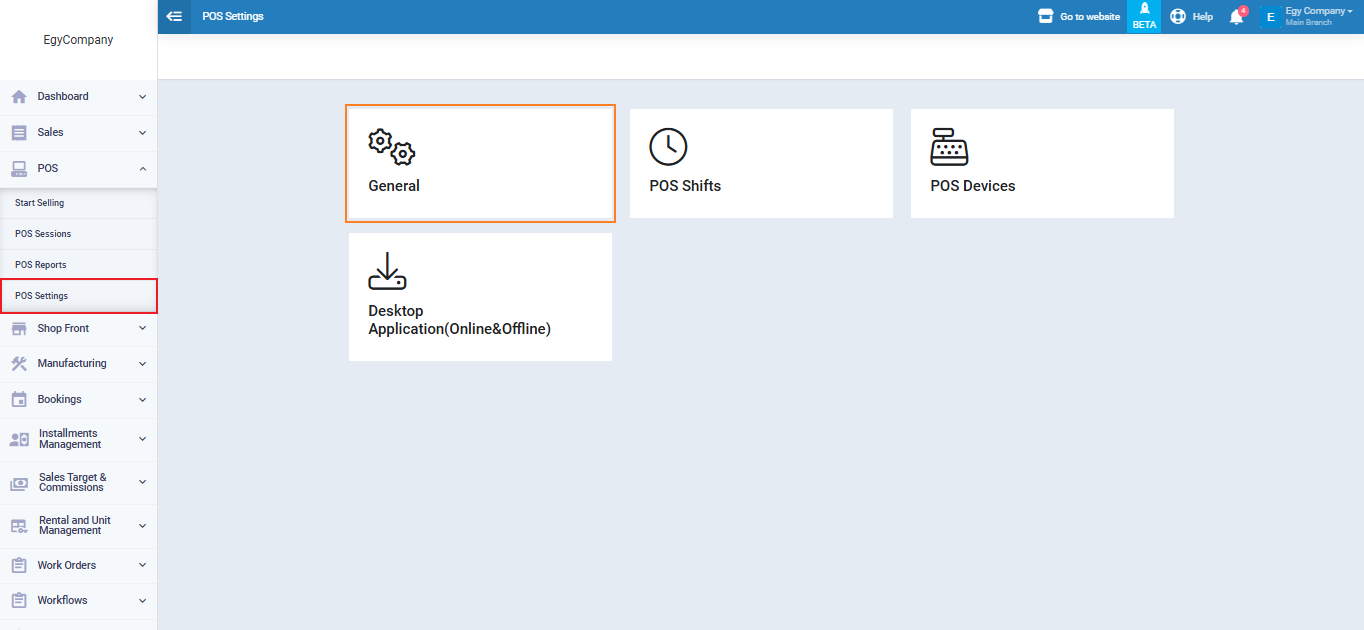Click the Help lifebuoy icon
Screen dimensions: 1364x630
click(1177, 17)
